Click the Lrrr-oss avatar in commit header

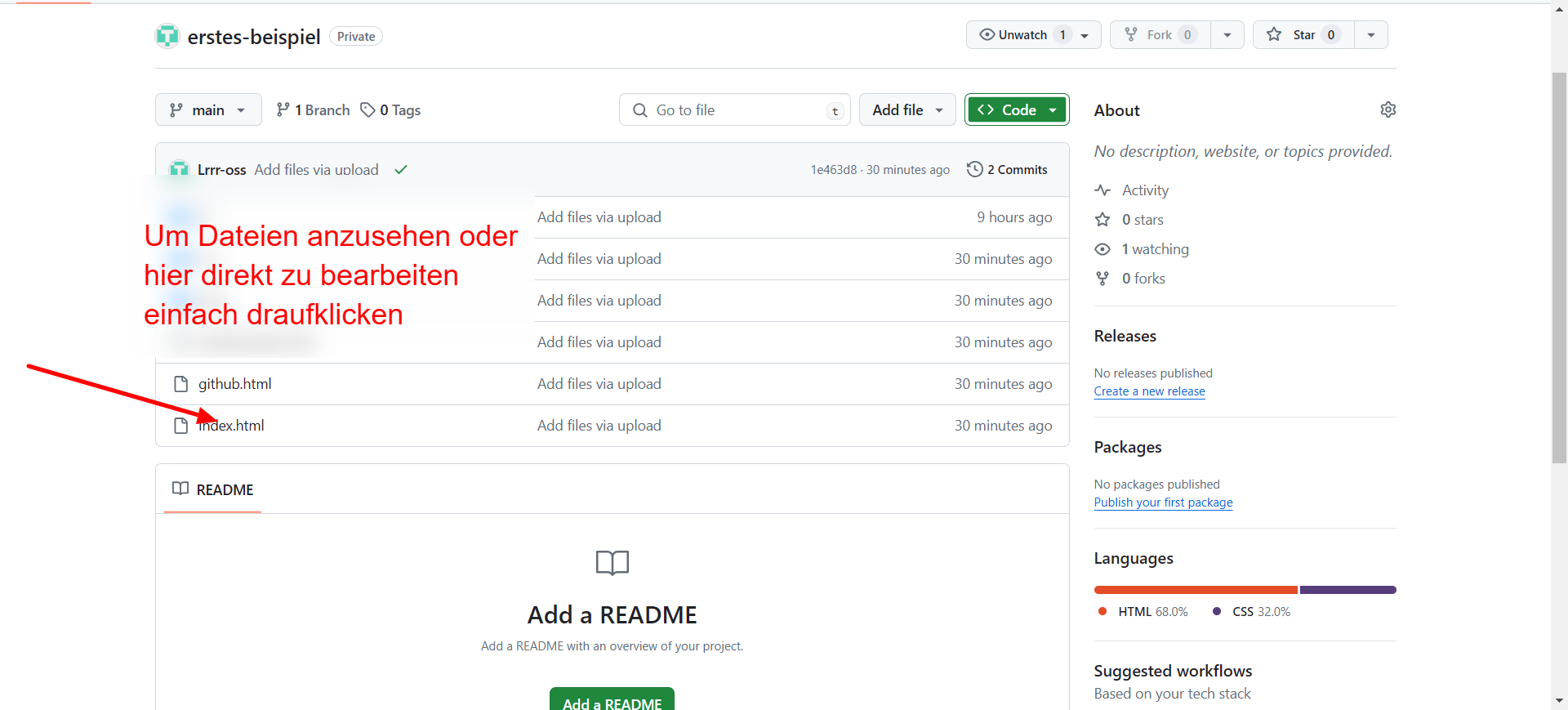[179, 168]
